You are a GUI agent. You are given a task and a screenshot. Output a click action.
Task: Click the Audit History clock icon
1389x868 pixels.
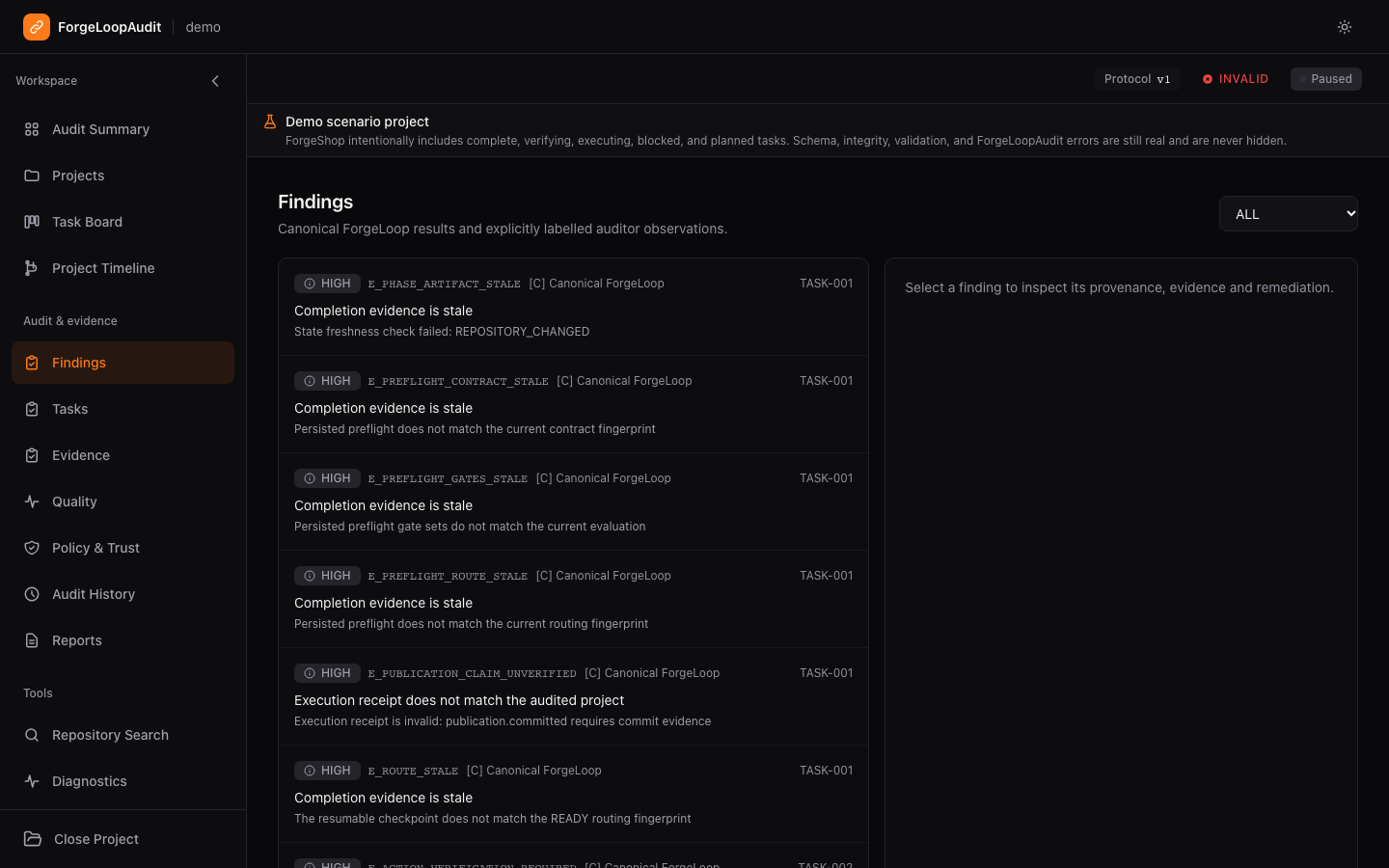click(x=32, y=594)
